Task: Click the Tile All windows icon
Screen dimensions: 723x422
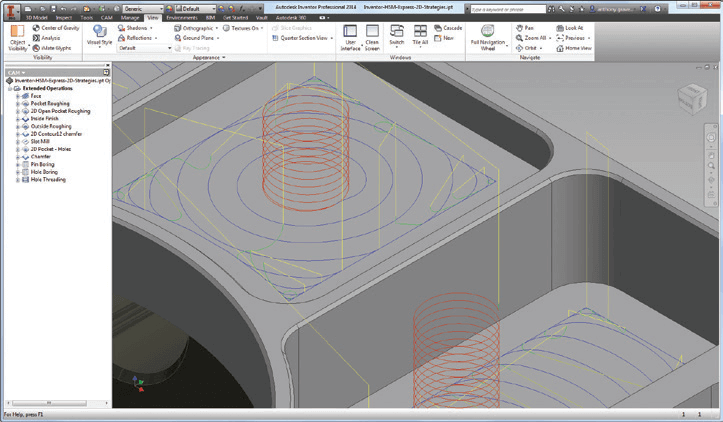Action: tap(420, 31)
